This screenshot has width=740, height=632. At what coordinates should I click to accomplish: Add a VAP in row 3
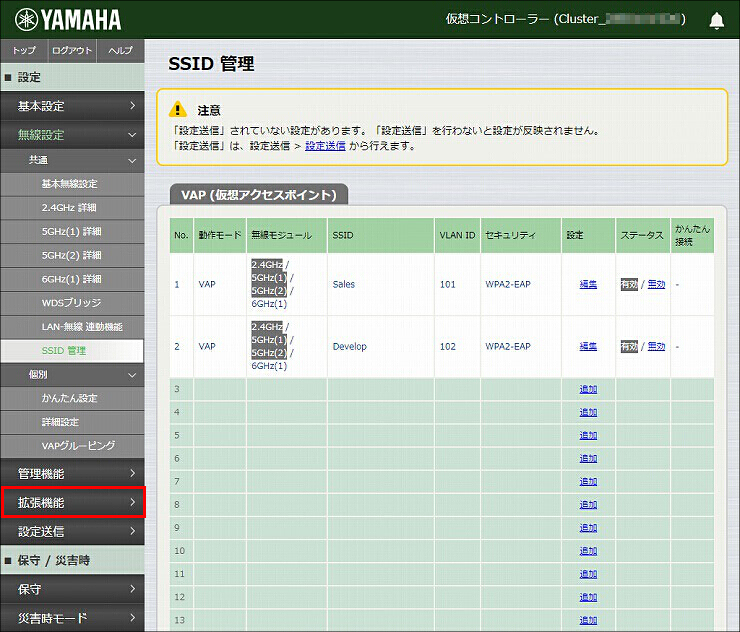click(588, 389)
